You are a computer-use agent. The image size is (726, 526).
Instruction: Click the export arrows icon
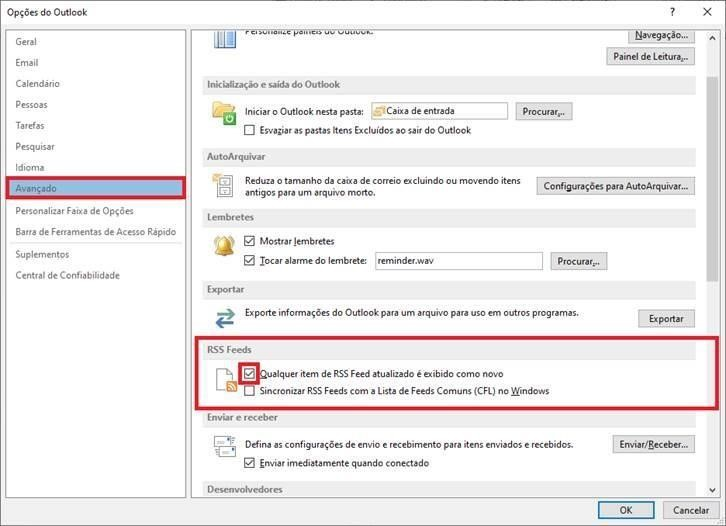tap(225, 318)
